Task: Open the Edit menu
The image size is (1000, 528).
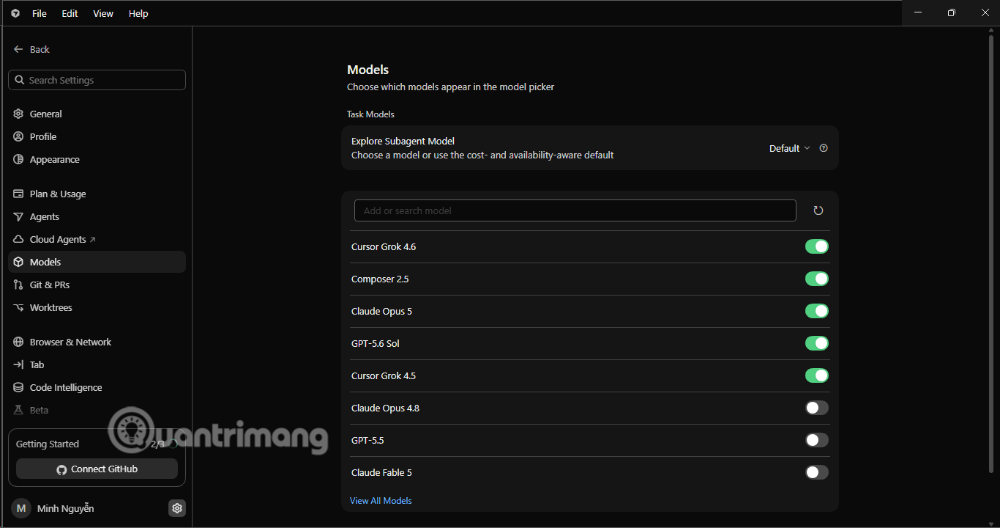Action: (x=70, y=13)
